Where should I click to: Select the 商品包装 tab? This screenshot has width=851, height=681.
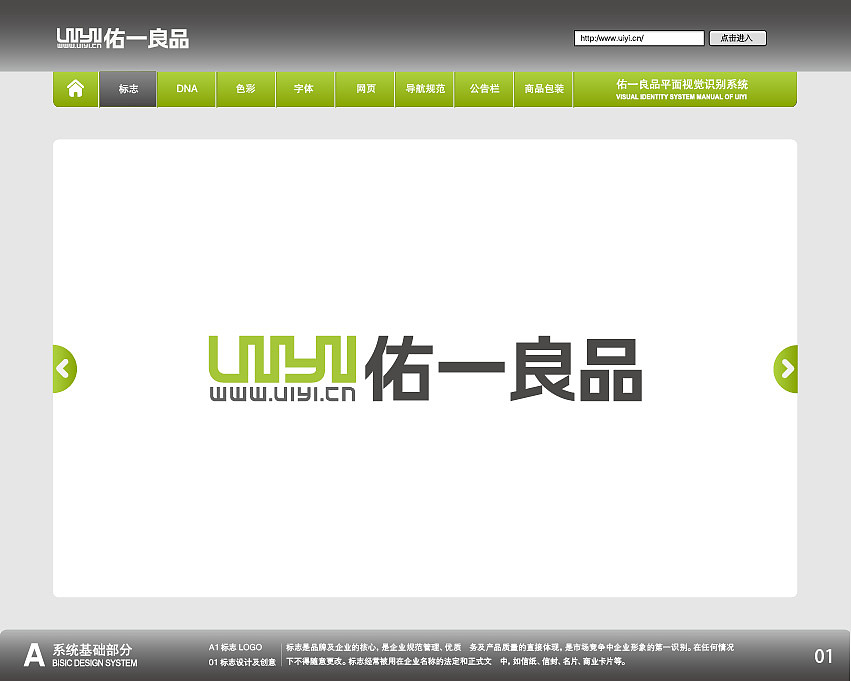point(544,89)
